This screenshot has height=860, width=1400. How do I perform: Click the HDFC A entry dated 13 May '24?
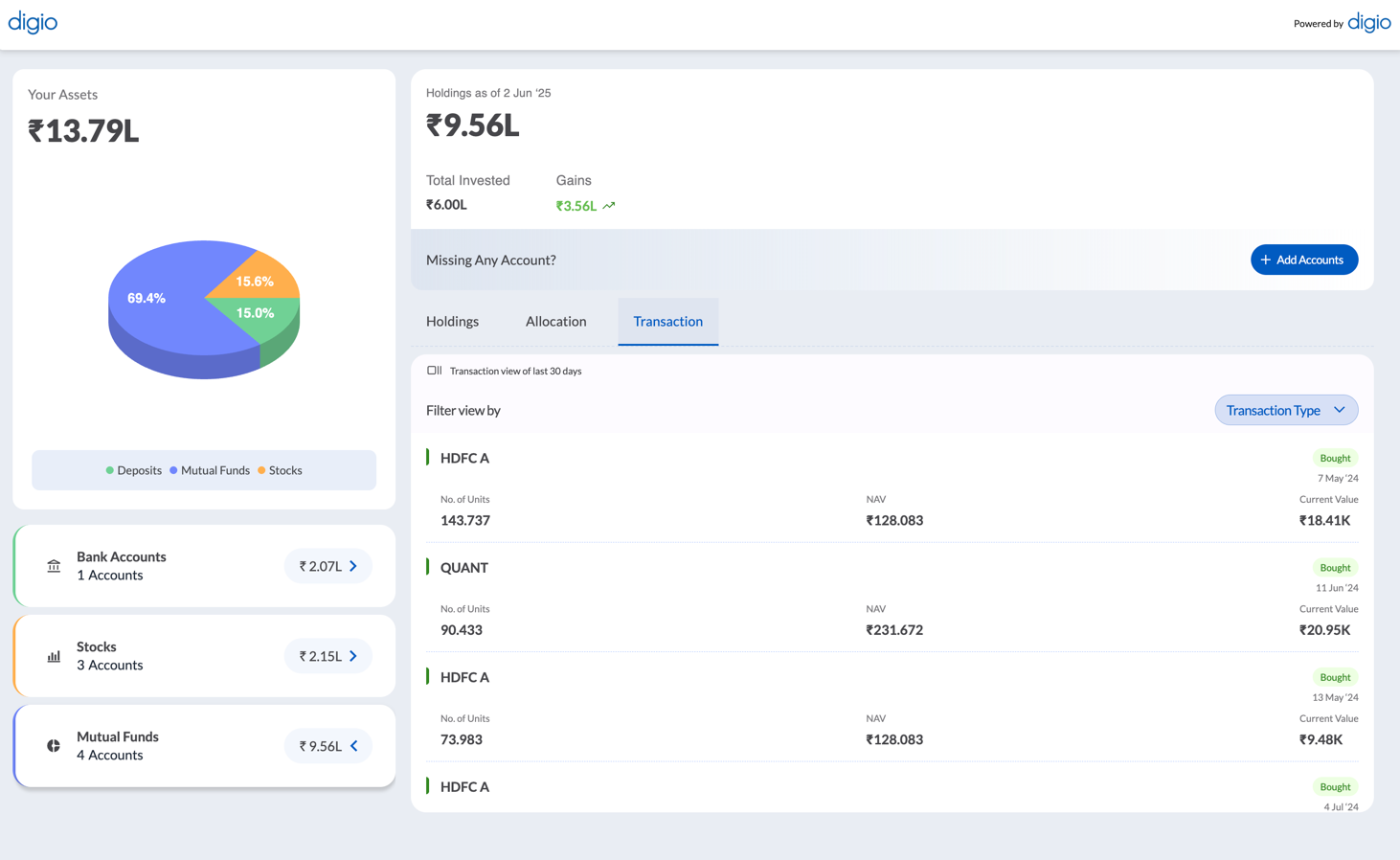(x=464, y=678)
